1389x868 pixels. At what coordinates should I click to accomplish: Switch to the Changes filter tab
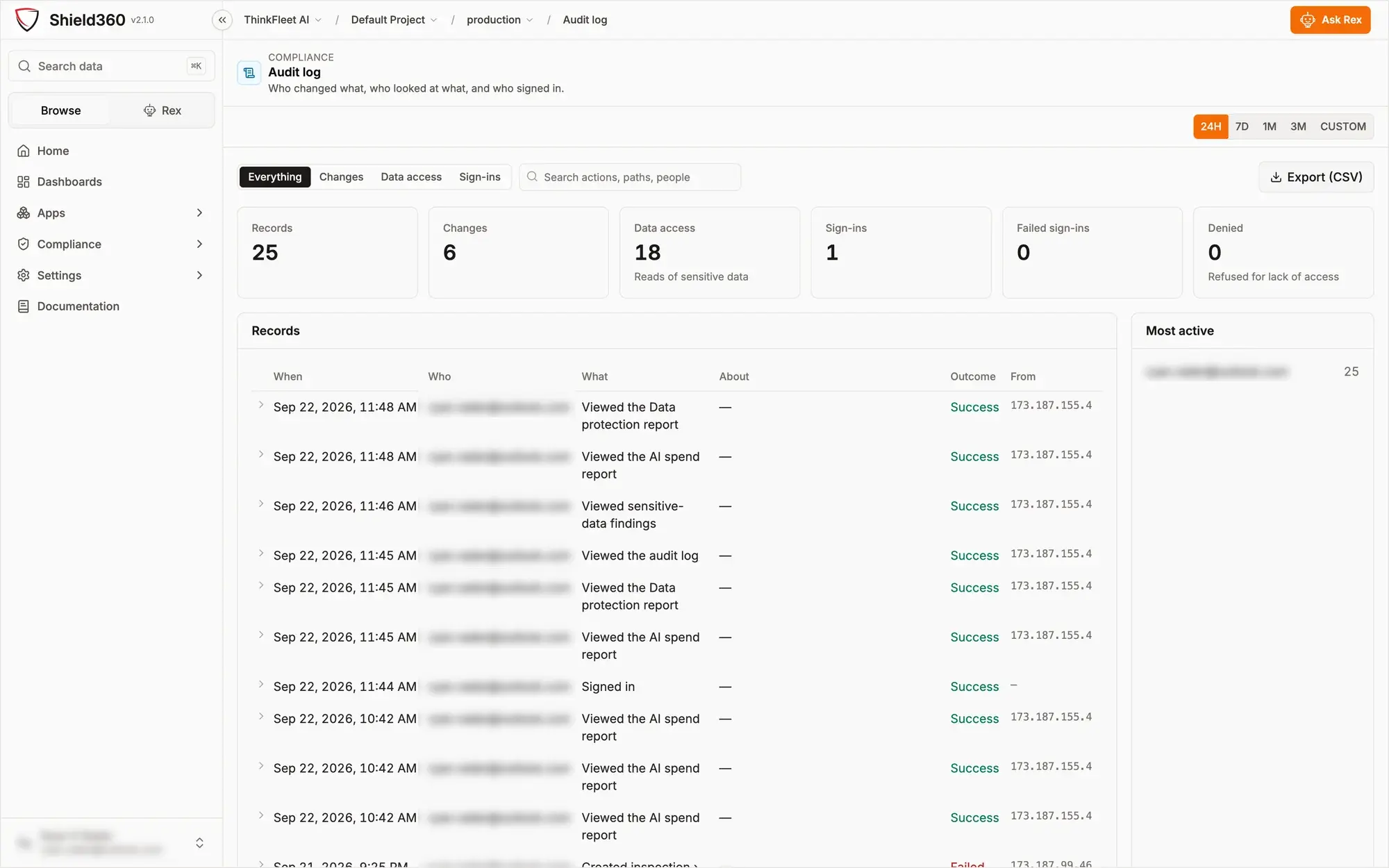tap(341, 177)
